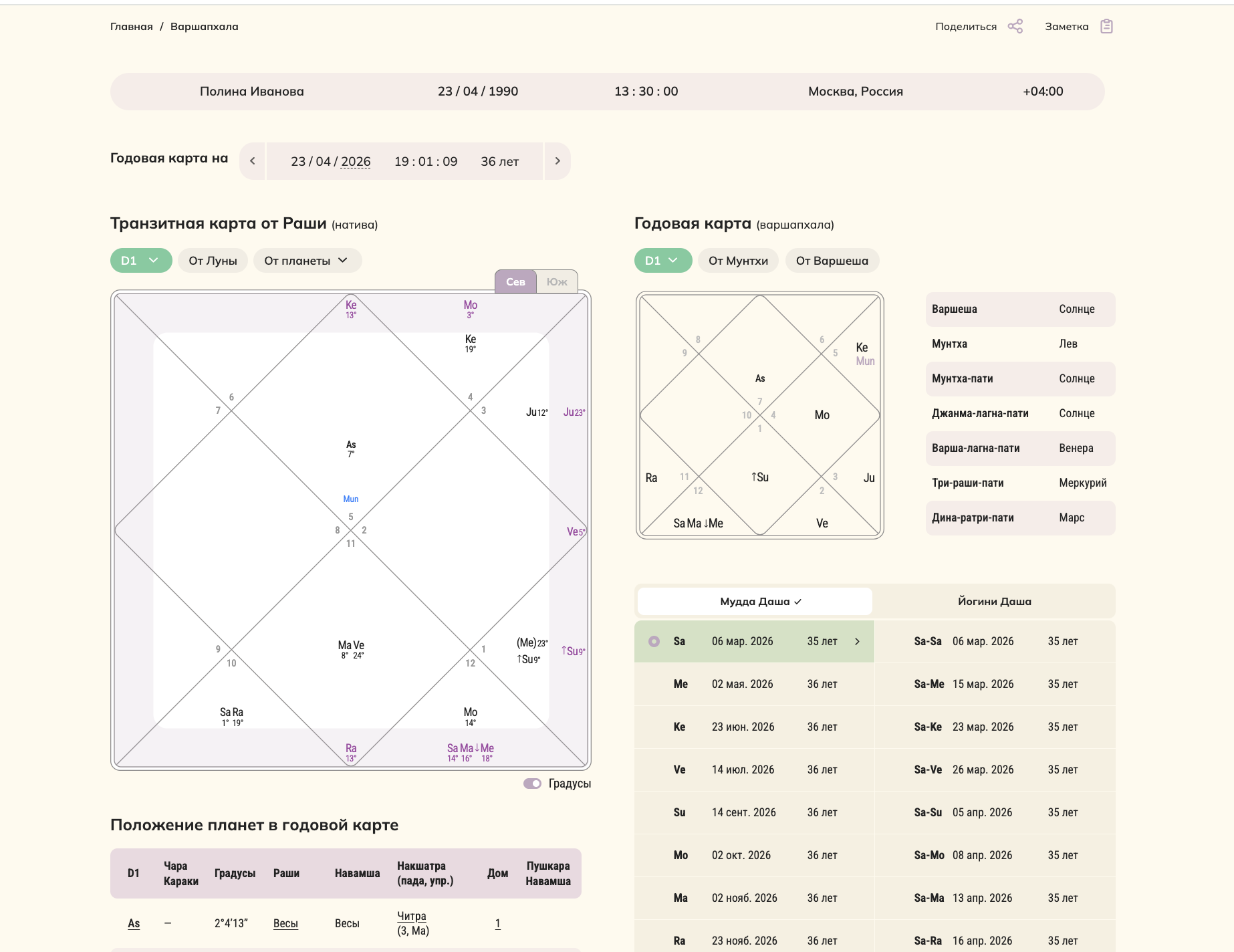1234x952 pixels.
Task: Open the note clipboard icon
Action: click(1106, 26)
